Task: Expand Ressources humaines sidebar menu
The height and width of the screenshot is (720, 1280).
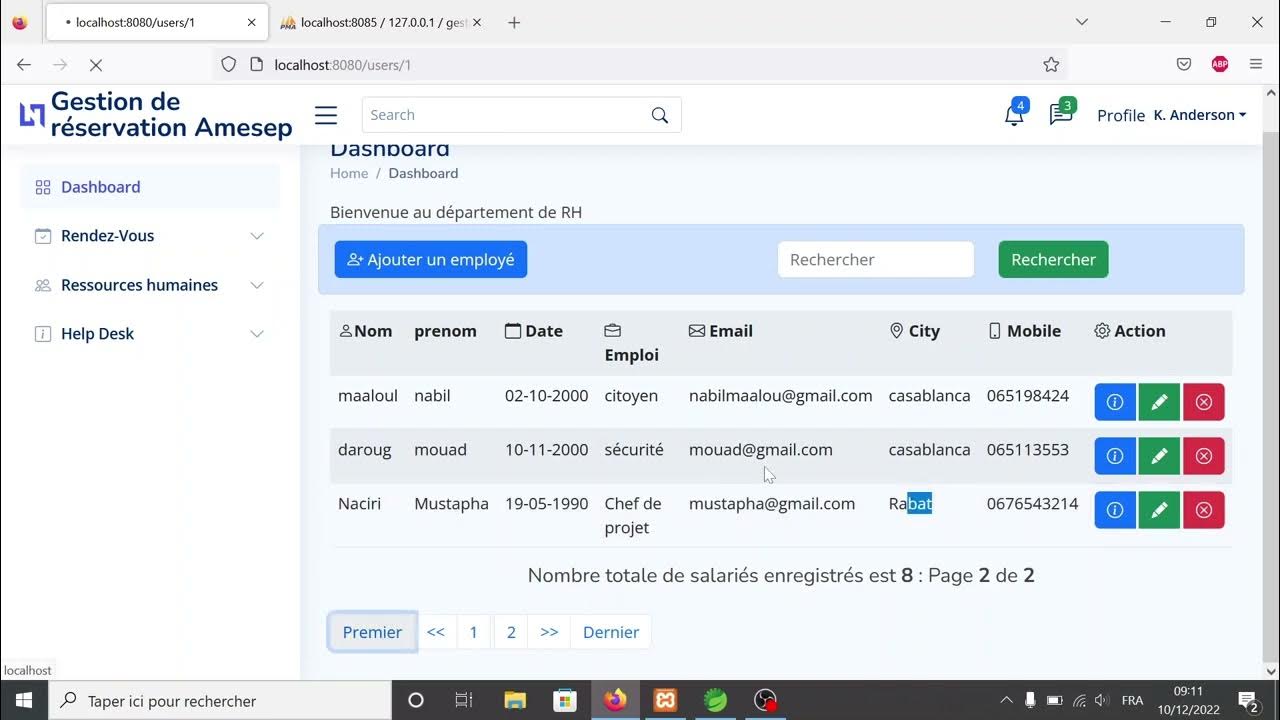Action: point(150,285)
